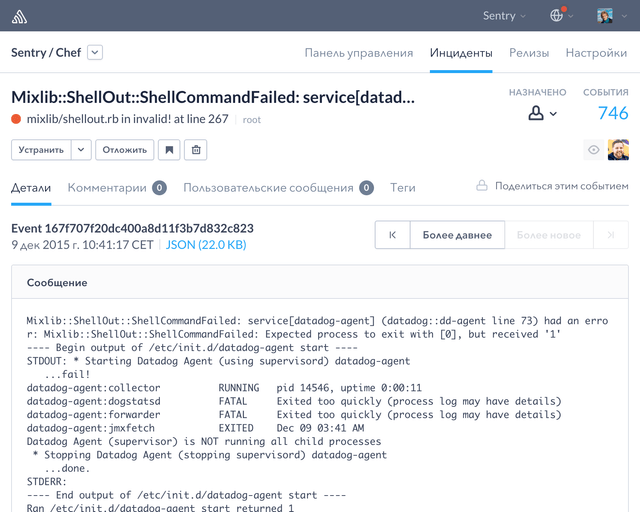The height and width of the screenshot is (512, 640).
Task: Click the 'datadog-agent:jmxfetch' EXITED line
Action: [196, 428]
